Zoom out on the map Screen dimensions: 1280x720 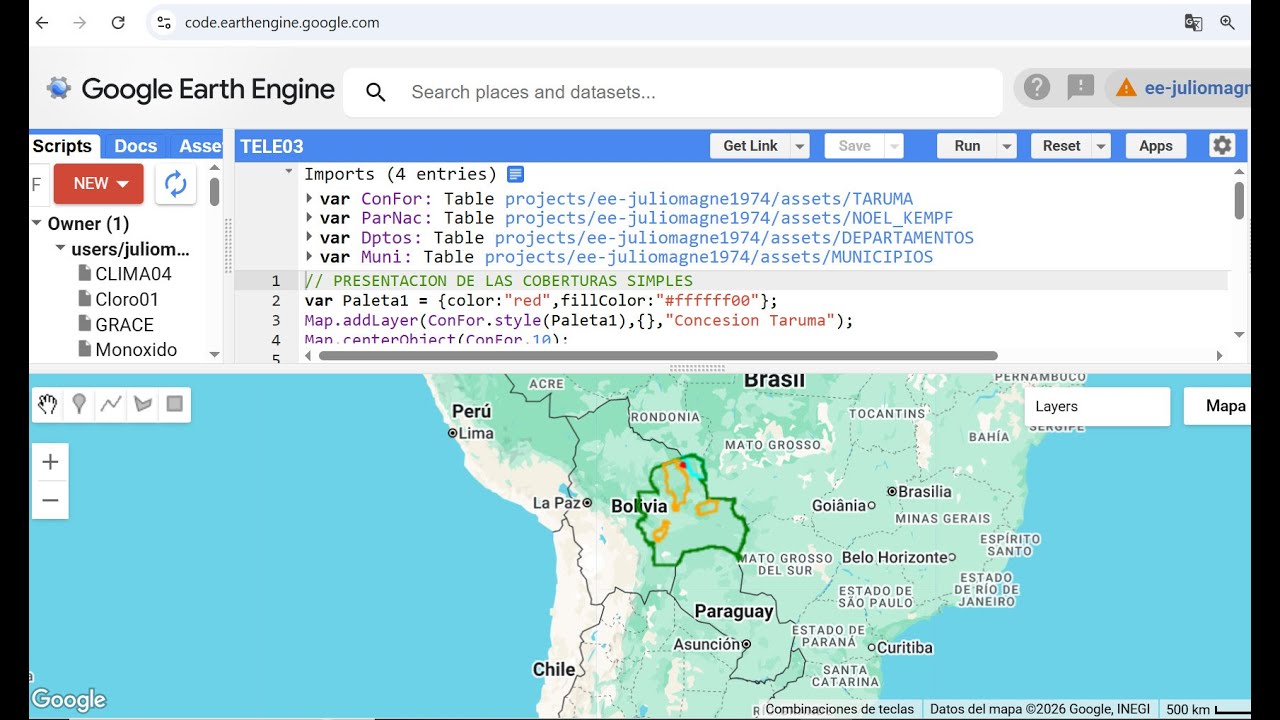[50, 500]
